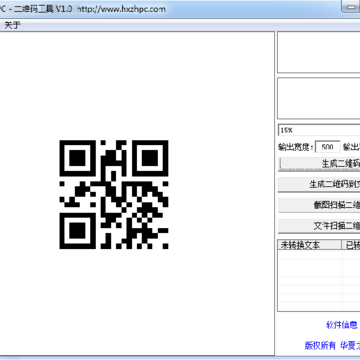Click the second empty text box

coord(319,98)
